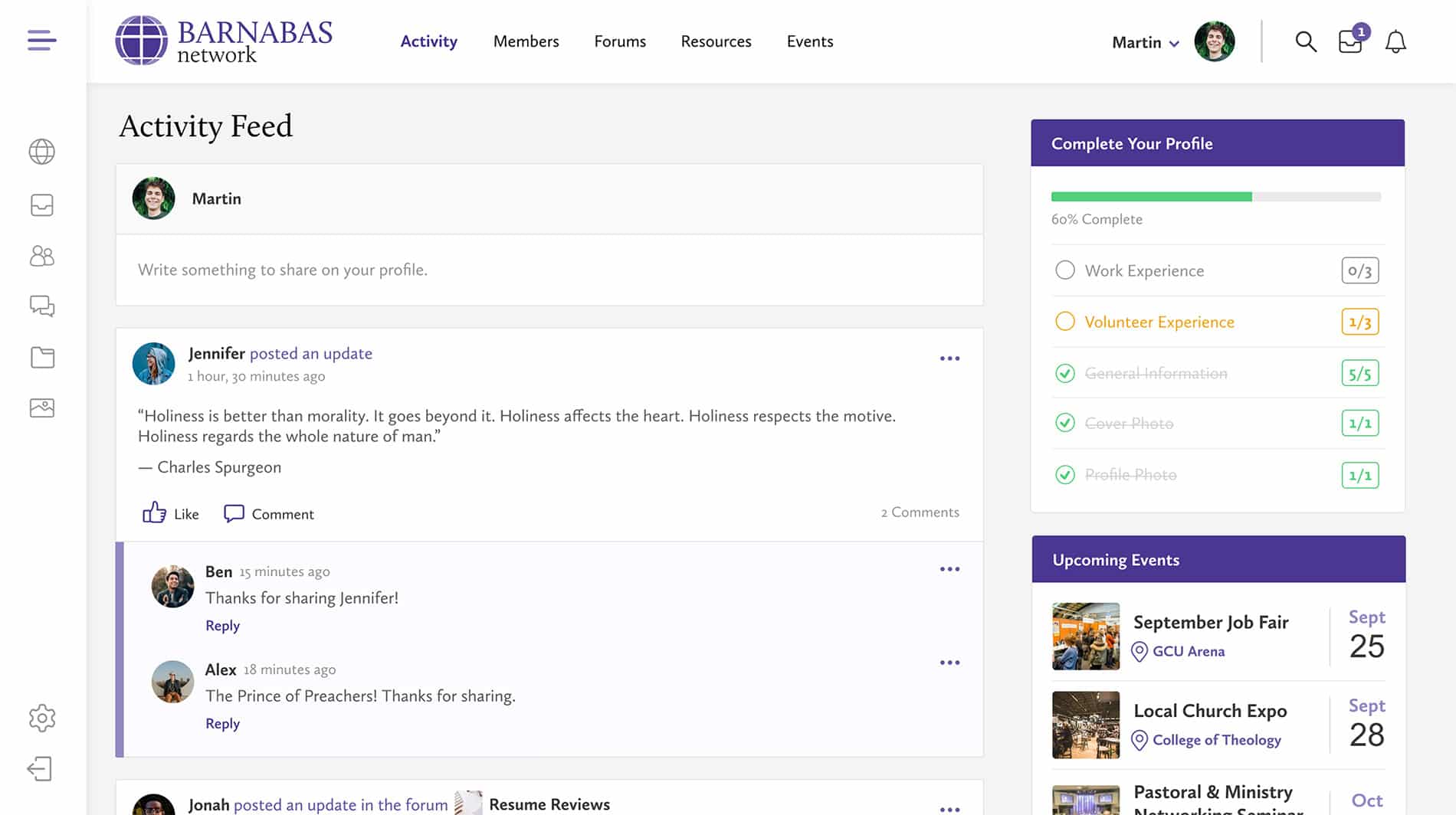Reply to Alex's comment
This screenshot has height=815, width=1456.
222,723
